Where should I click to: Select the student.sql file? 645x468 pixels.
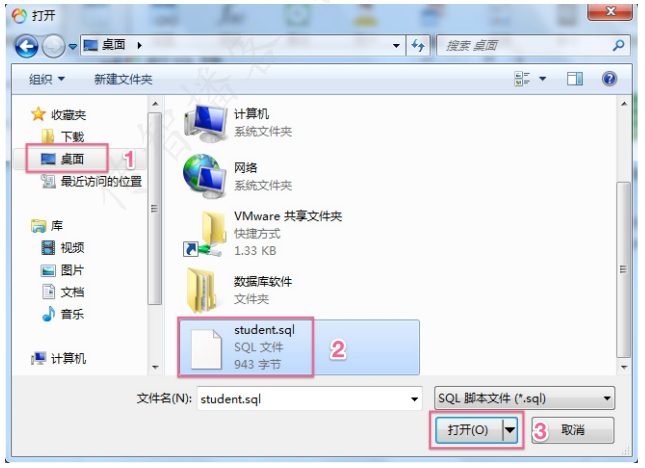coord(299,347)
